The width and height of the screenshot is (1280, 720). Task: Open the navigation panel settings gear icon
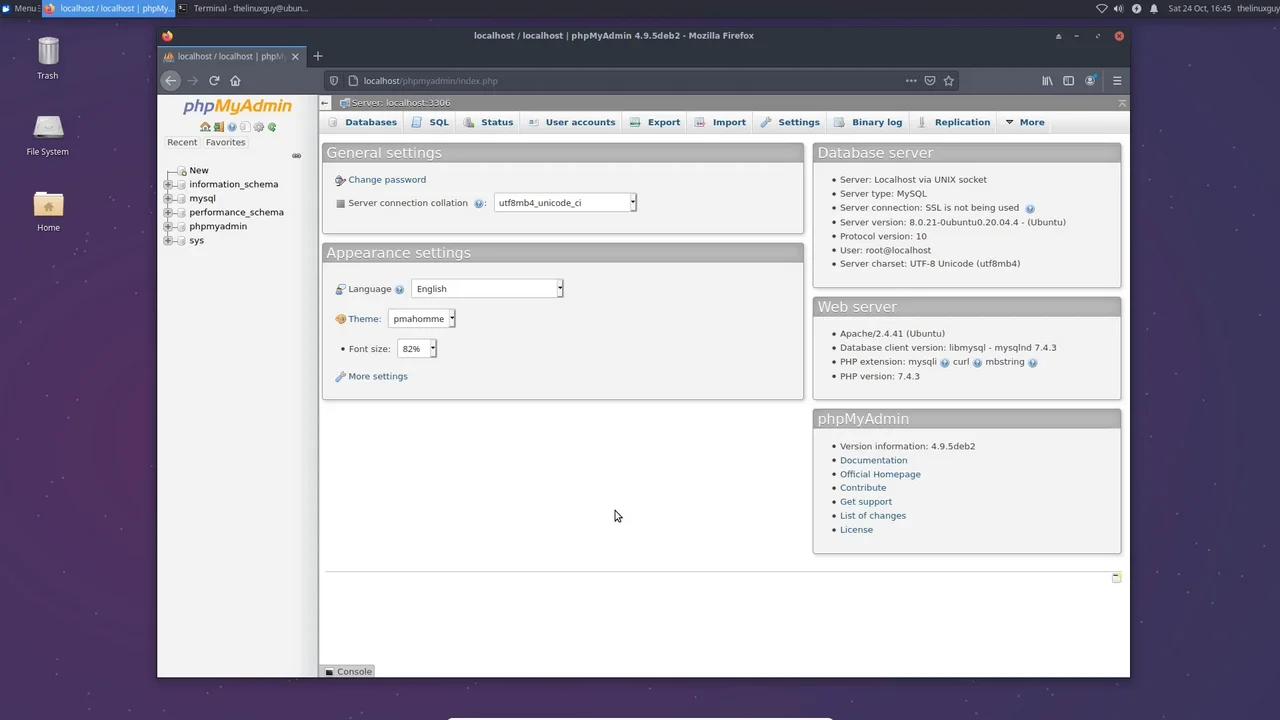click(258, 127)
